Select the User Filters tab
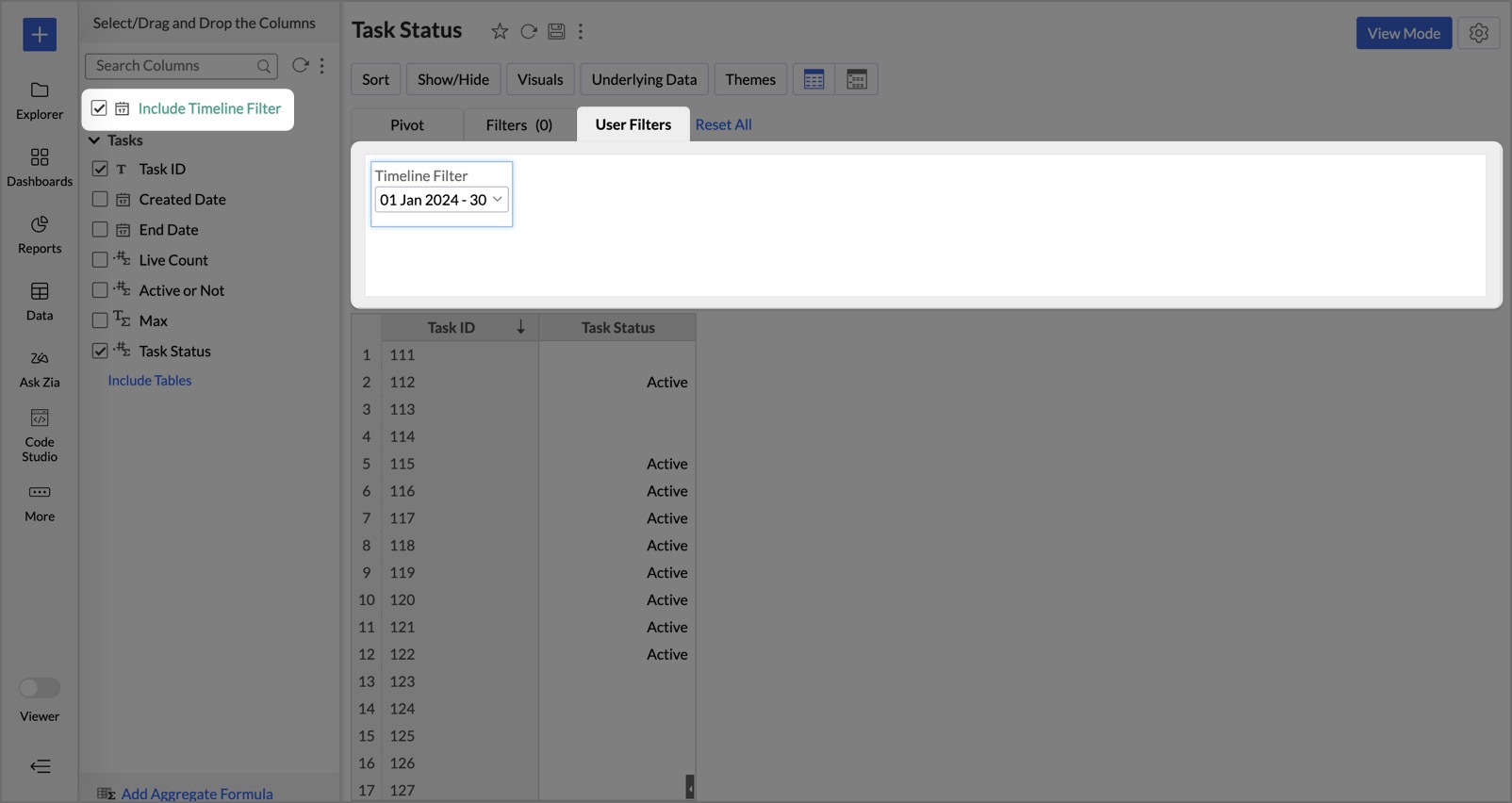 633,124
